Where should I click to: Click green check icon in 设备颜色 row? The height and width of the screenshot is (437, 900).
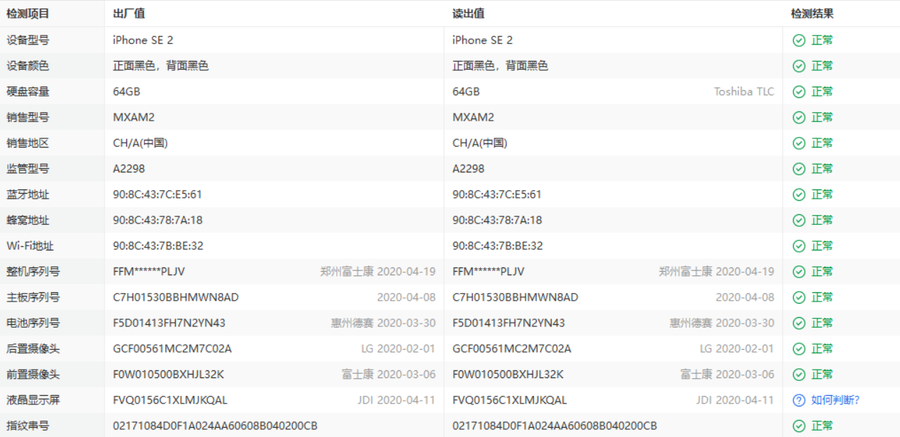(799, 66)
